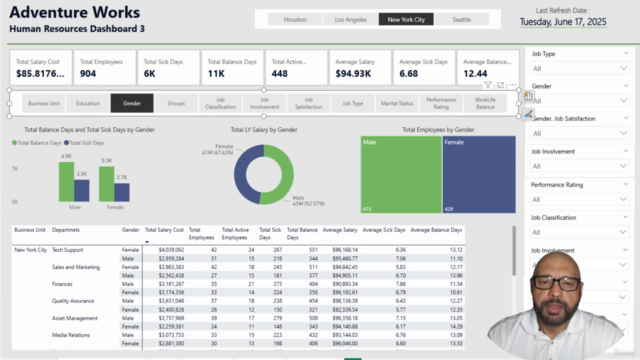Viewport: 640px width, 360px height.
Task: Click the Total Salary Cost card
Action: (41, 67)
